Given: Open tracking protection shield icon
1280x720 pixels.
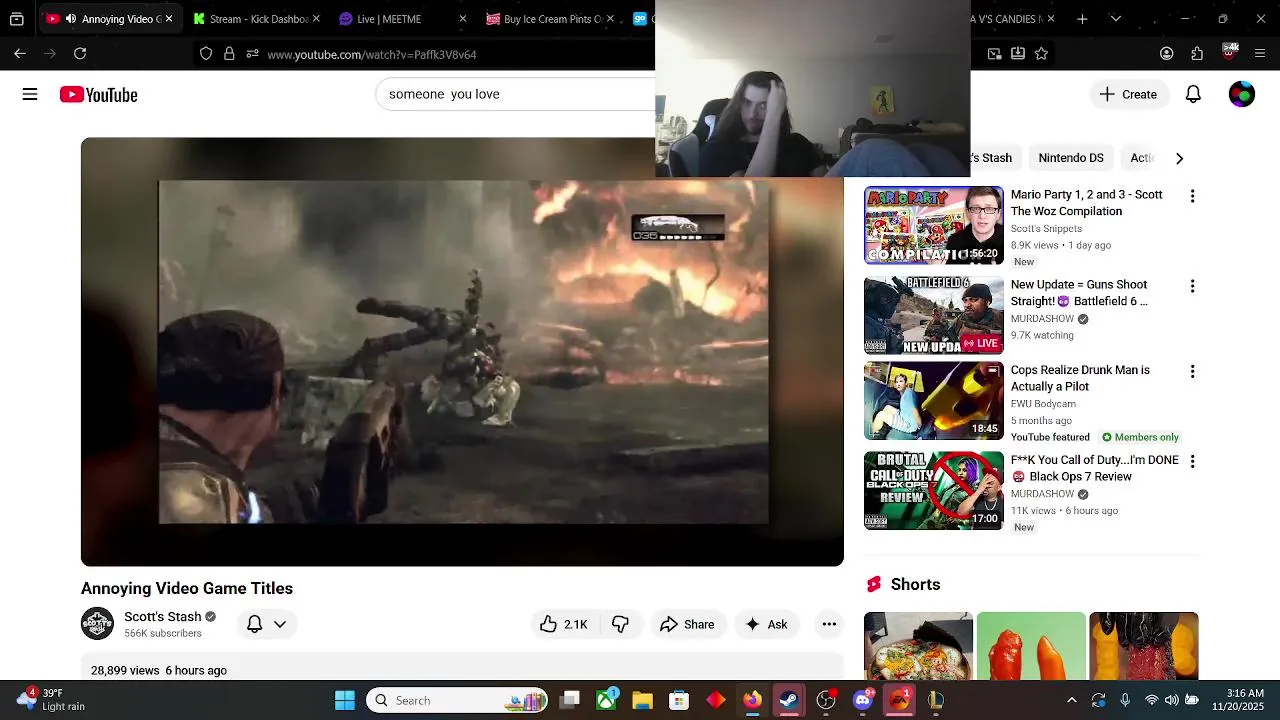Looking at the screenshot, I should click(206, 54).
